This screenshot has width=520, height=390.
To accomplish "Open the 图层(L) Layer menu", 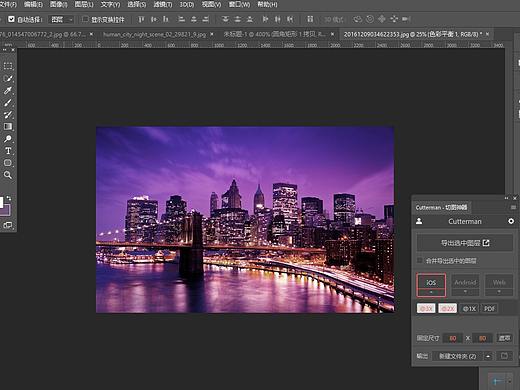I will (x=84, y=5).
